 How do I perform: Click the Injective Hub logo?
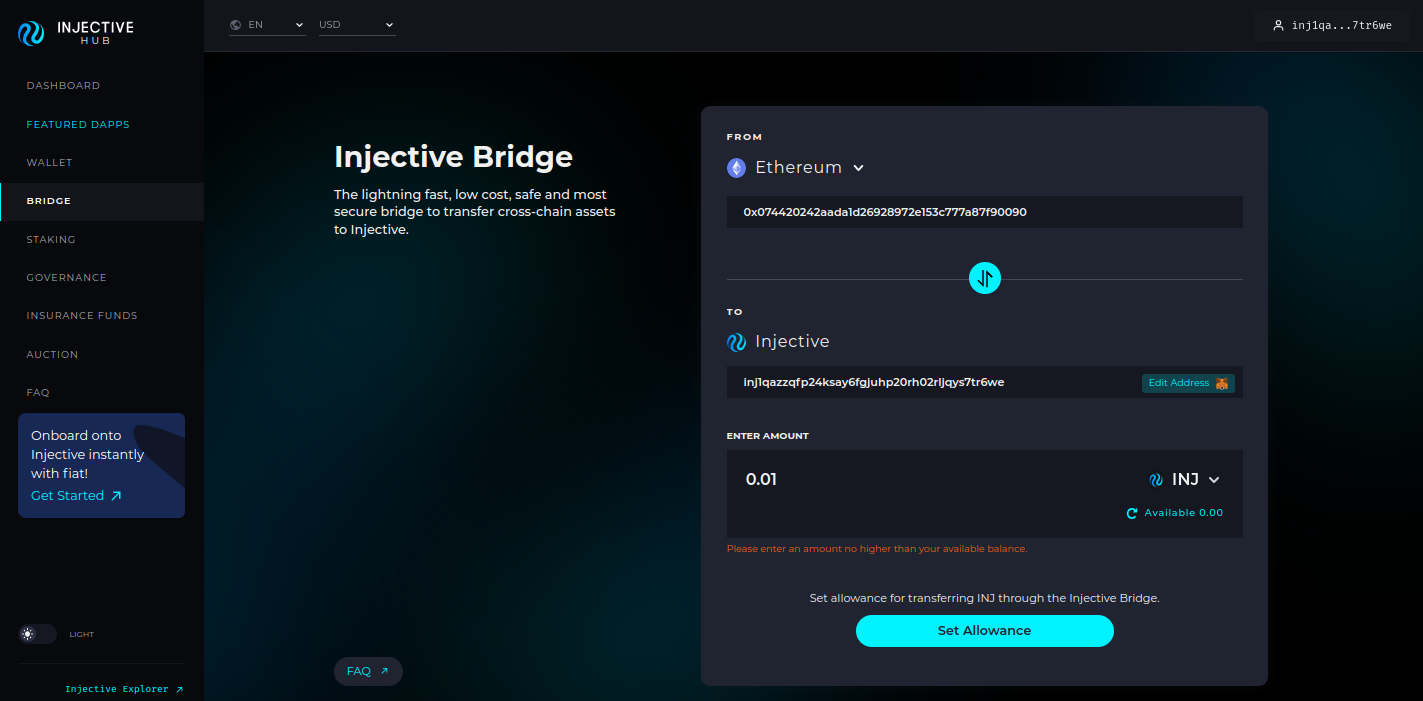click(75, 32)
